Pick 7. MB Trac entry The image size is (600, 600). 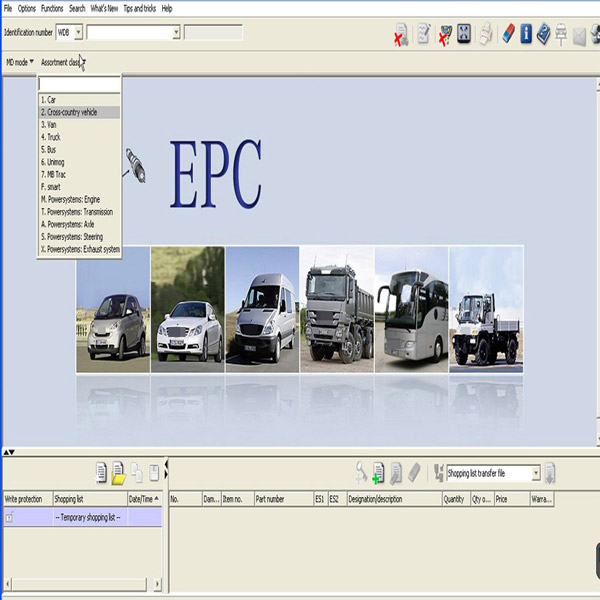79,174
